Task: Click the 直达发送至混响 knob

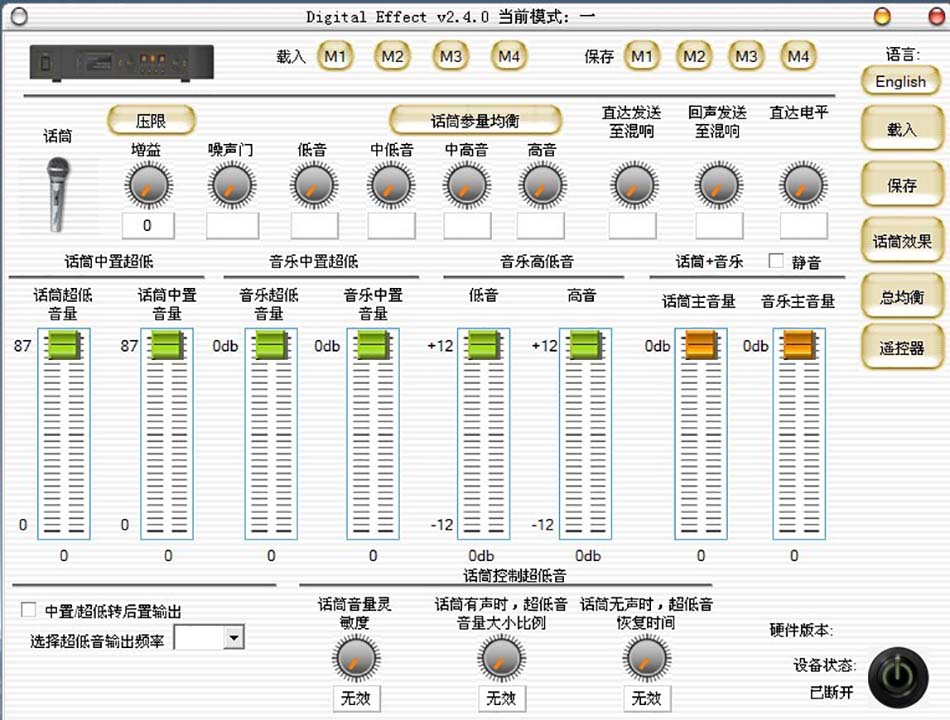Action: point(632,186)
